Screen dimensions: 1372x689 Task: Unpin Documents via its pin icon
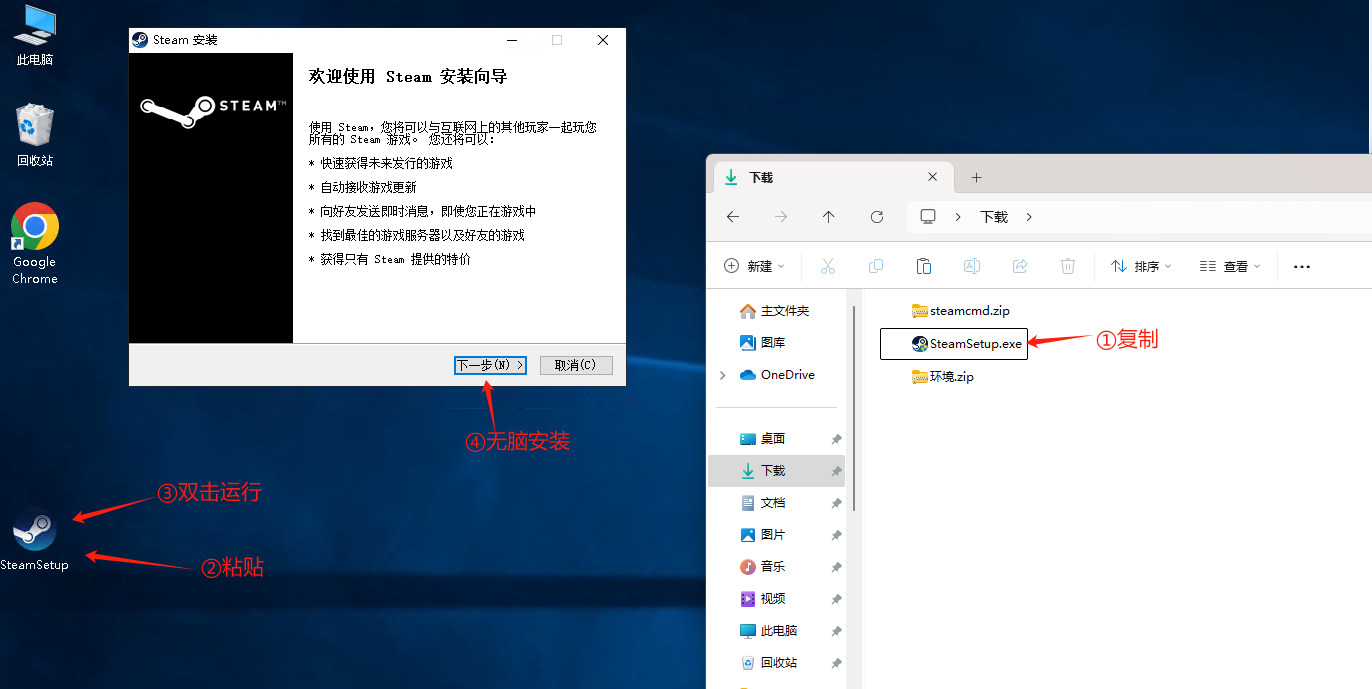[836, 503]
